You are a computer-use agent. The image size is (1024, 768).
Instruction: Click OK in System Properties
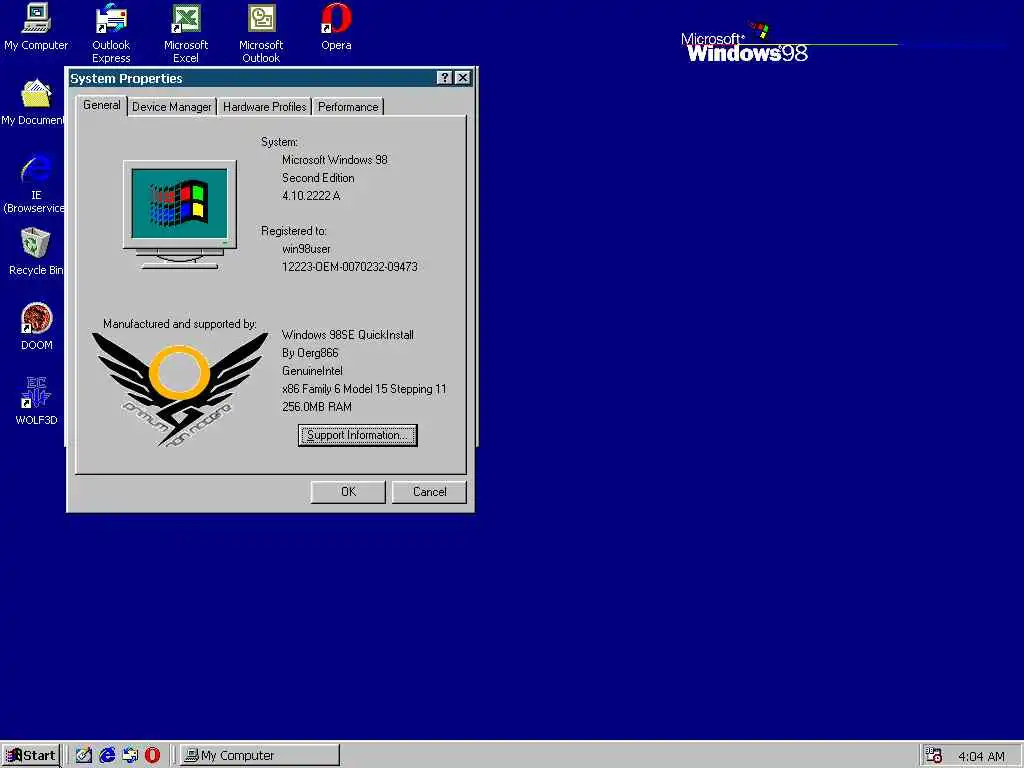point(348,492)
